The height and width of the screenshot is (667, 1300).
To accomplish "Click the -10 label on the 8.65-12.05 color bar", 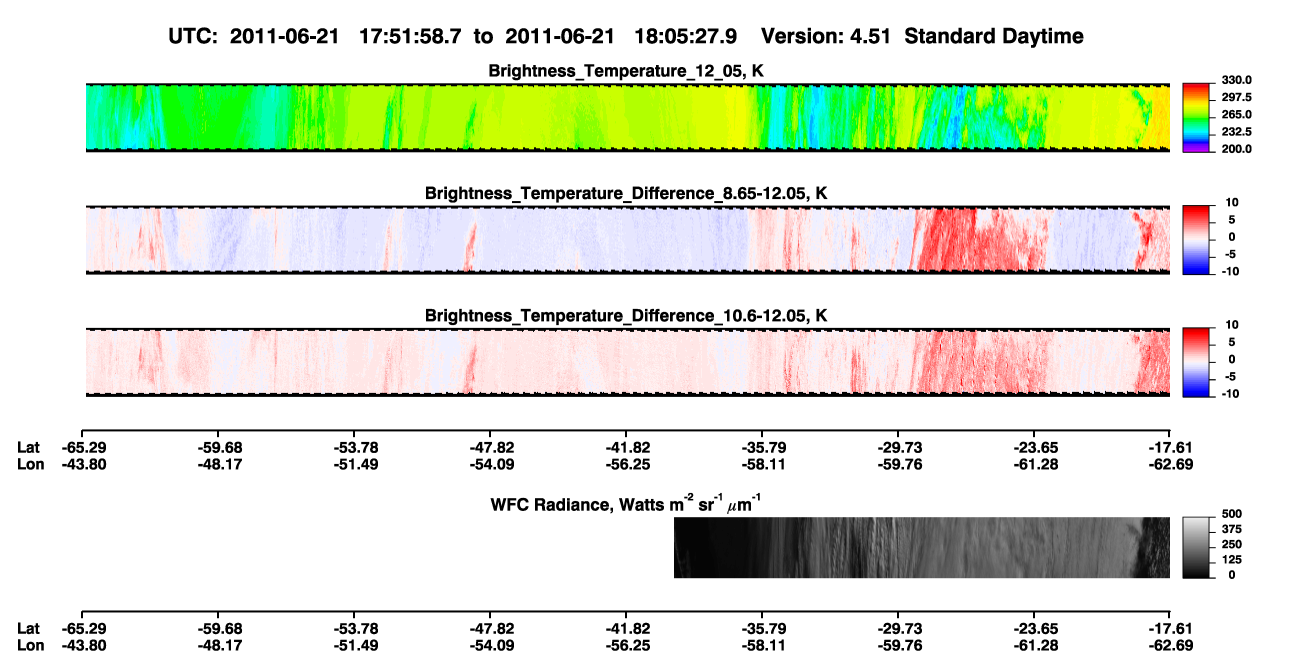I will (1231, 272).
